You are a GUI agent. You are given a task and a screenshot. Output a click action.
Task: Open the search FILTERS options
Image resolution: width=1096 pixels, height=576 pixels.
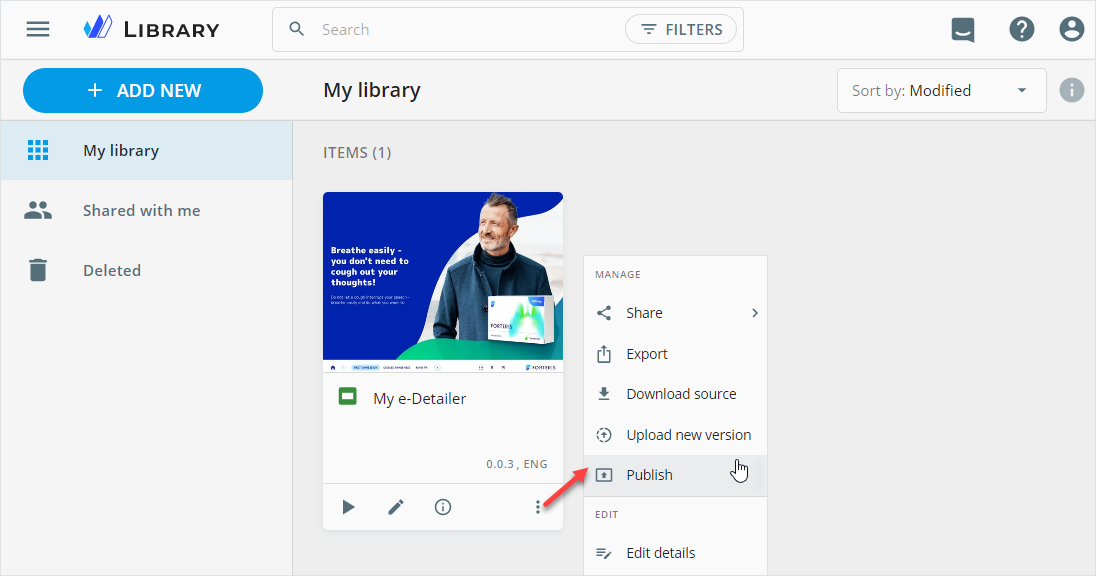tap(681, 30)
